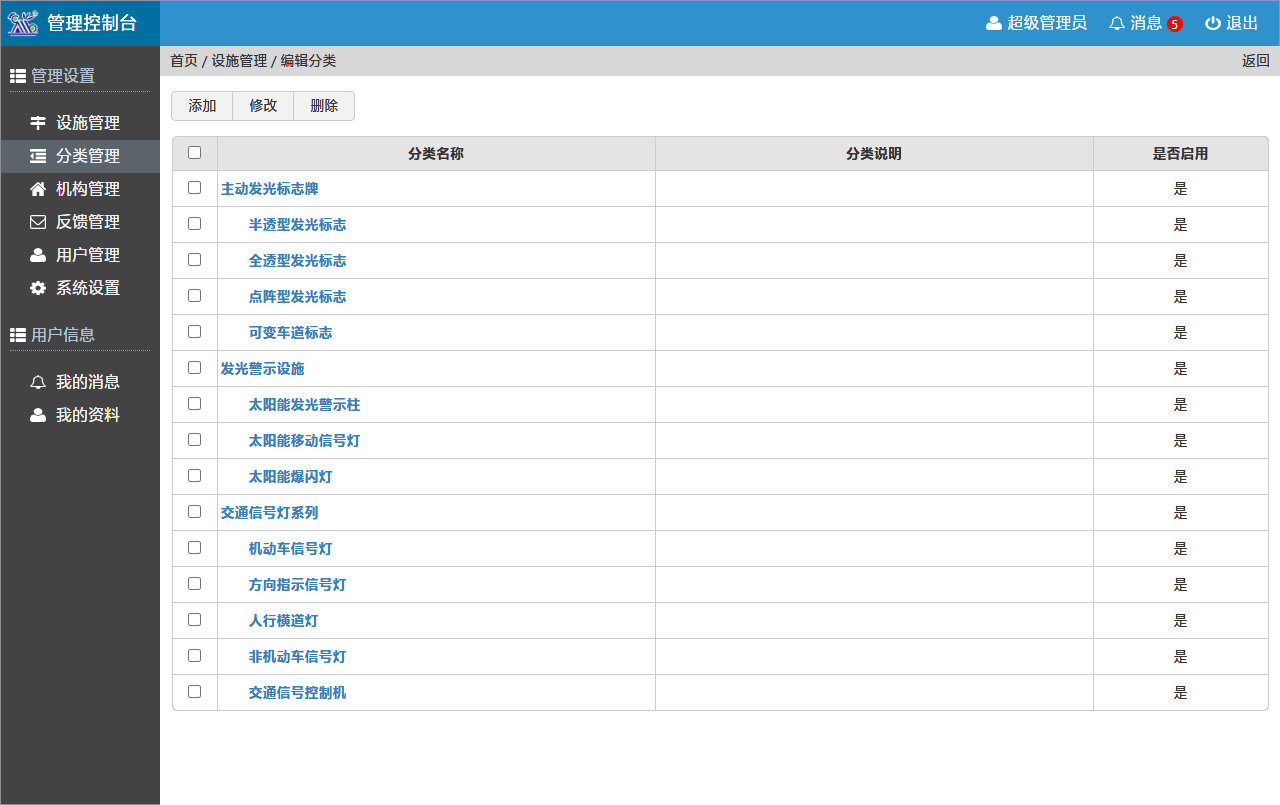Collapse the 管理设置 sidebar section
Screen dimensions: 1280x805
[x=62, y=76]
